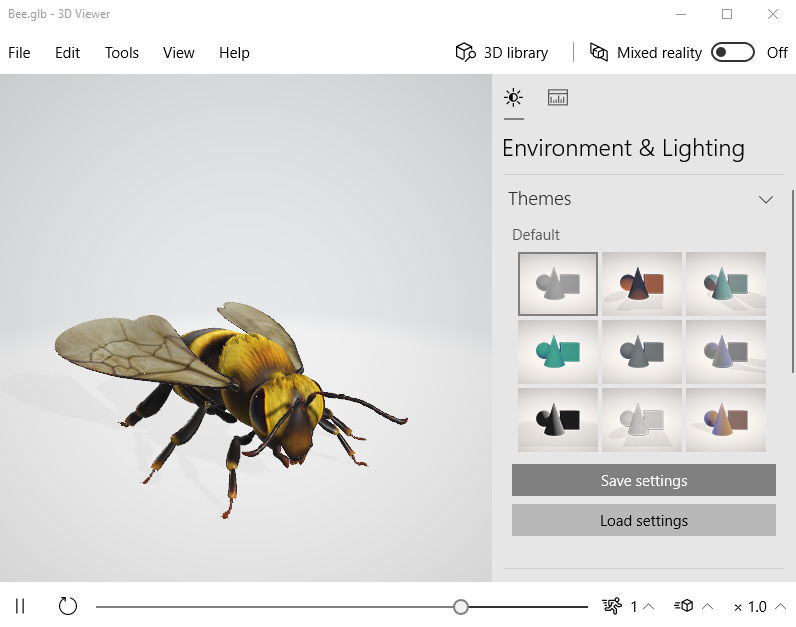Toggle the Mixed reality switch on
This screenshot has height=627, width=796.
[x=732, y=53]
